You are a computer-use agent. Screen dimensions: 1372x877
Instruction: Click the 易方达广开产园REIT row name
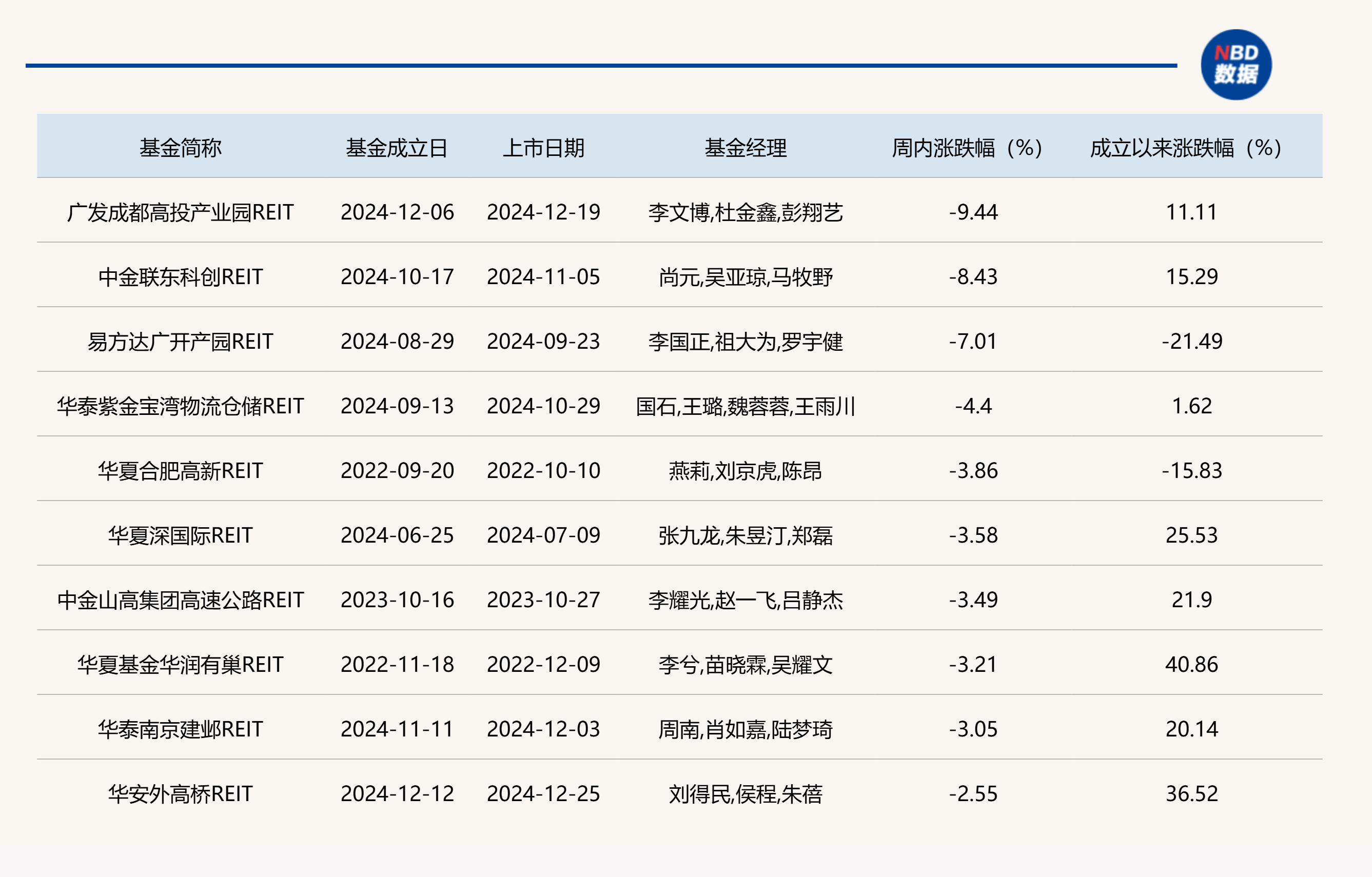[180, 342]
